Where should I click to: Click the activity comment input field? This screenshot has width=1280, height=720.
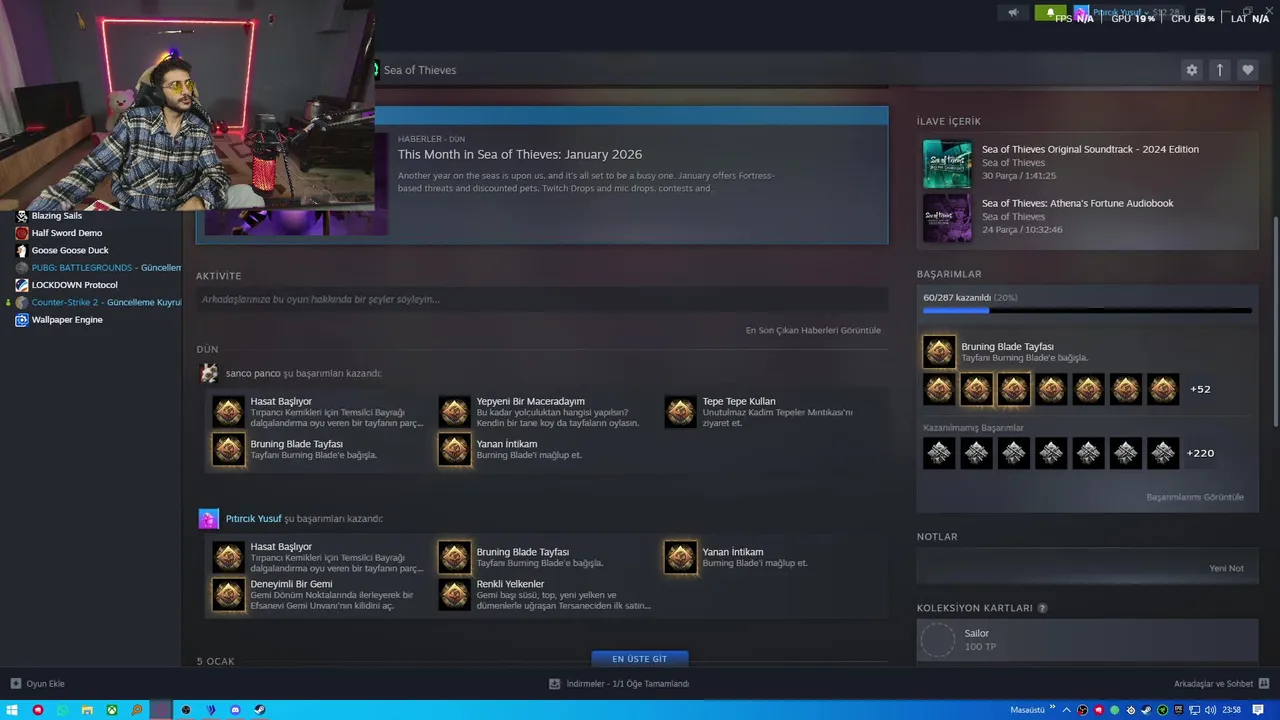[x=542, y=299]
